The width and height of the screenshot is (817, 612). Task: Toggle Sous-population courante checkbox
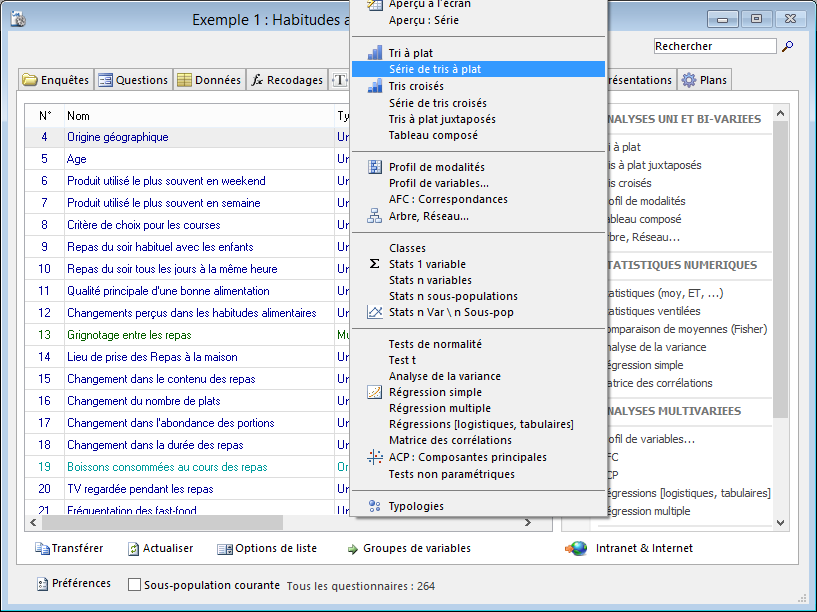134,585
